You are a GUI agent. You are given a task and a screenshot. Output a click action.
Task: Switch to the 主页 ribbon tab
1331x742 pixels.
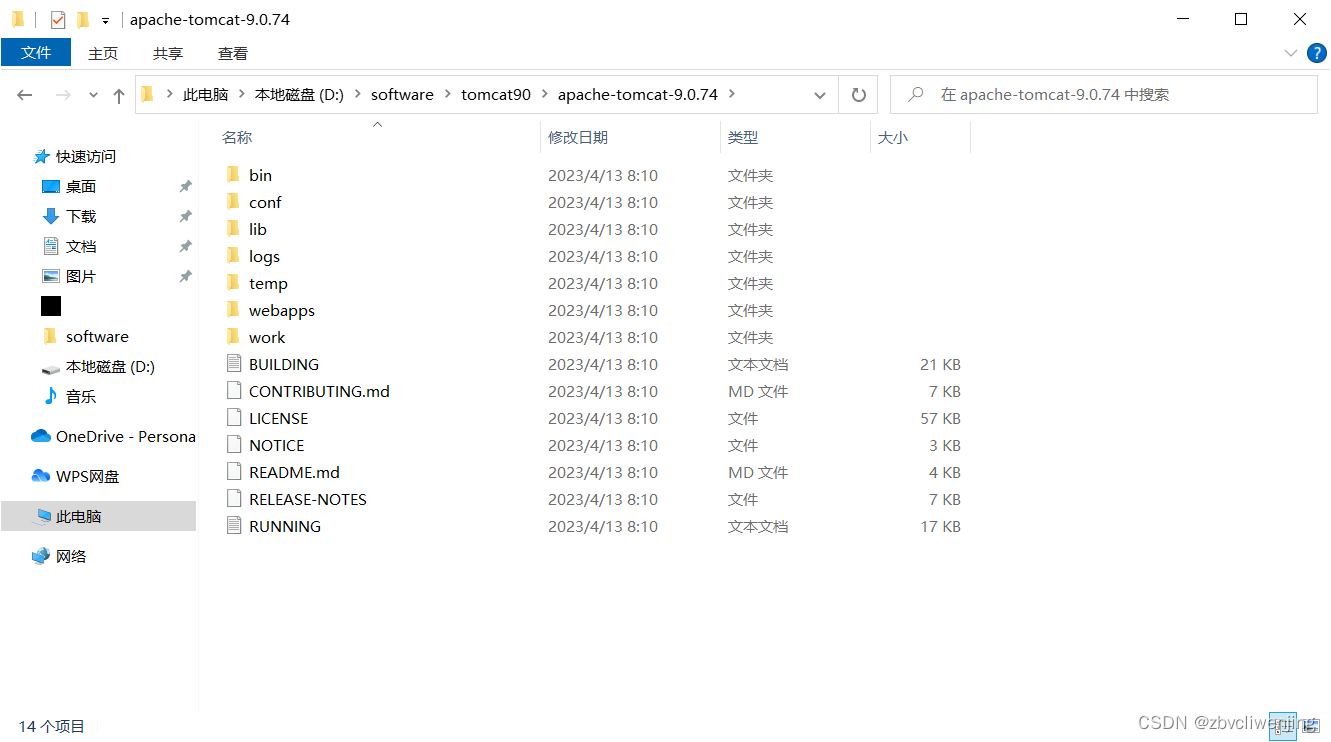(x=103, y=53)
